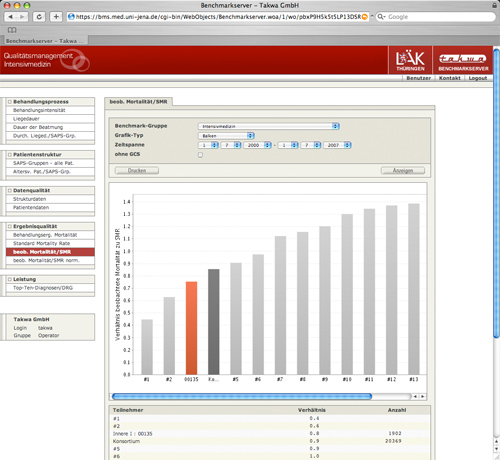Select the beob. Mortalität/SMR tab
Image resolution: width=500 pixels, height=460 pixels.
[138, 102]
